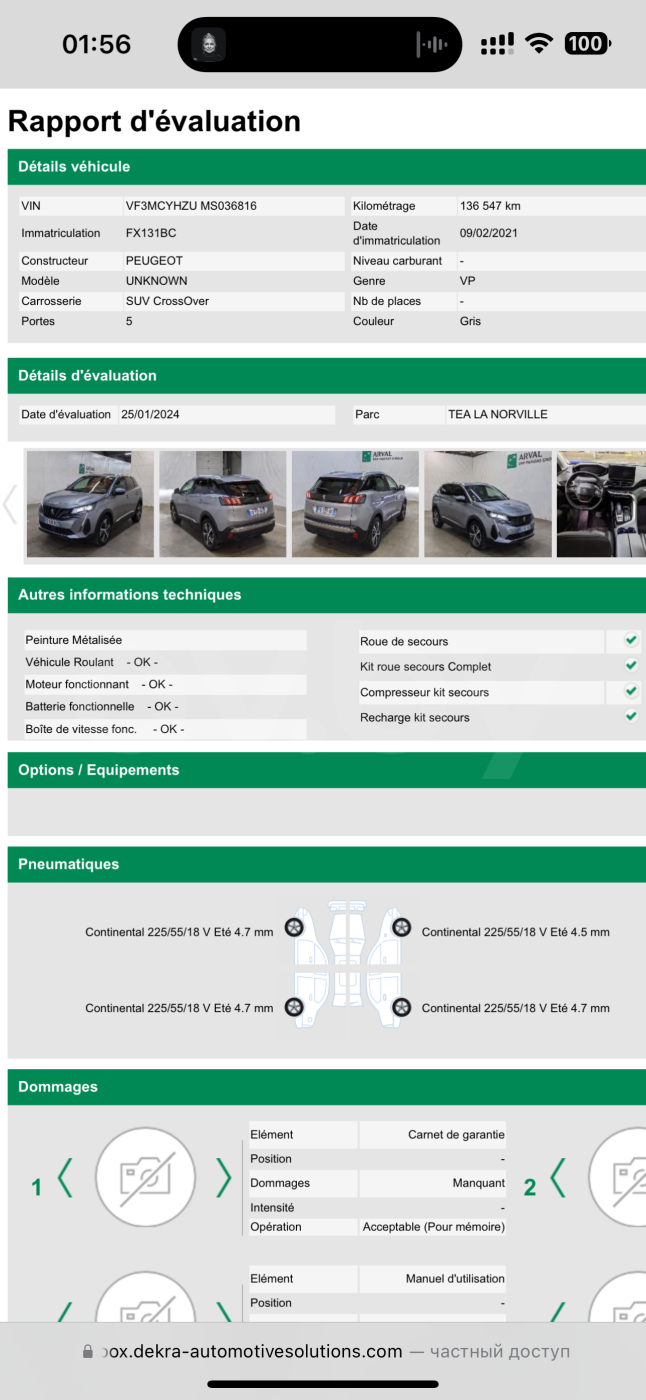Open the rear-left view car photo

coord(222,504)
